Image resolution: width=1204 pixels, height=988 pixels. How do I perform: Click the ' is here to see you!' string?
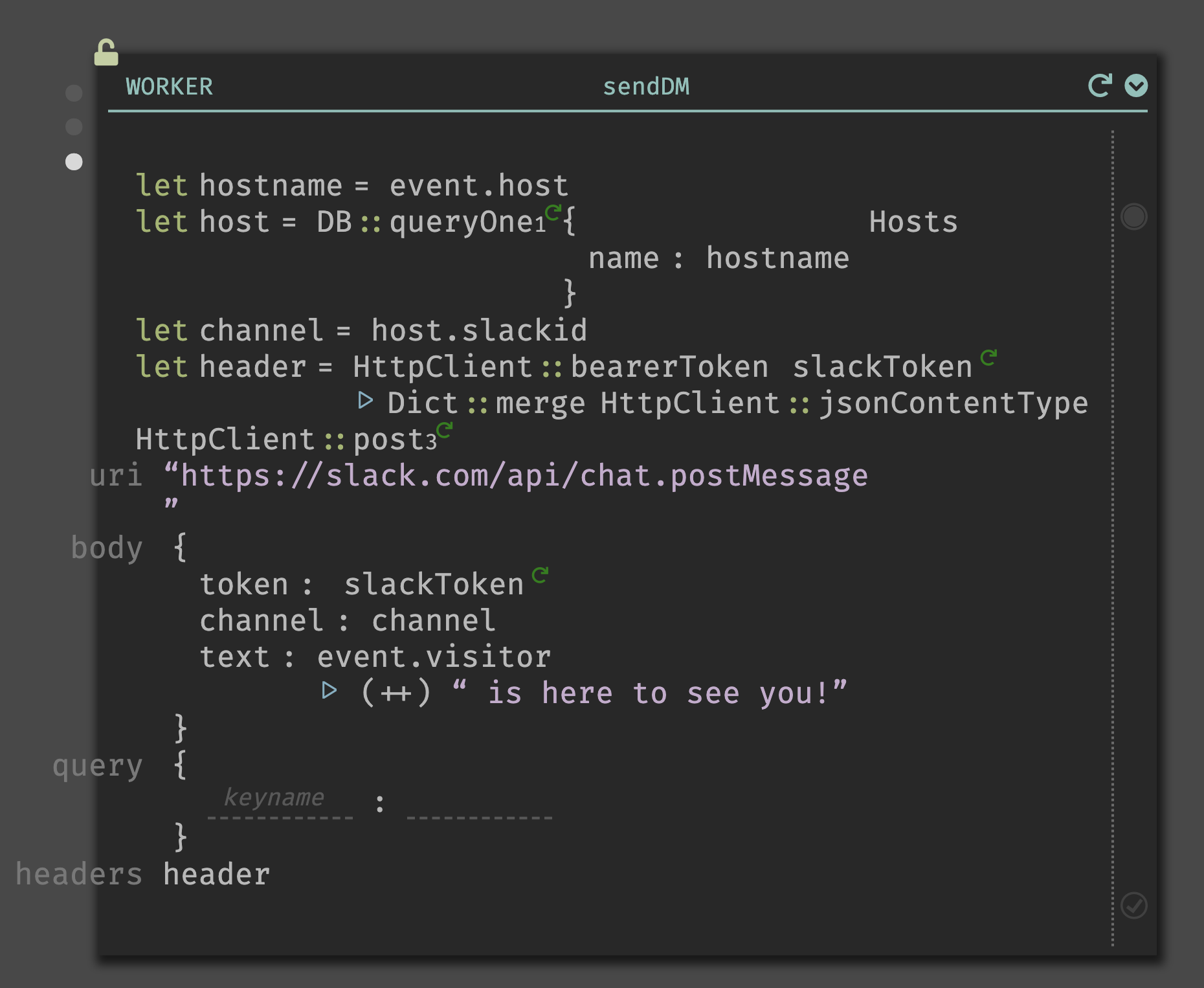click(x=650, y=693)
